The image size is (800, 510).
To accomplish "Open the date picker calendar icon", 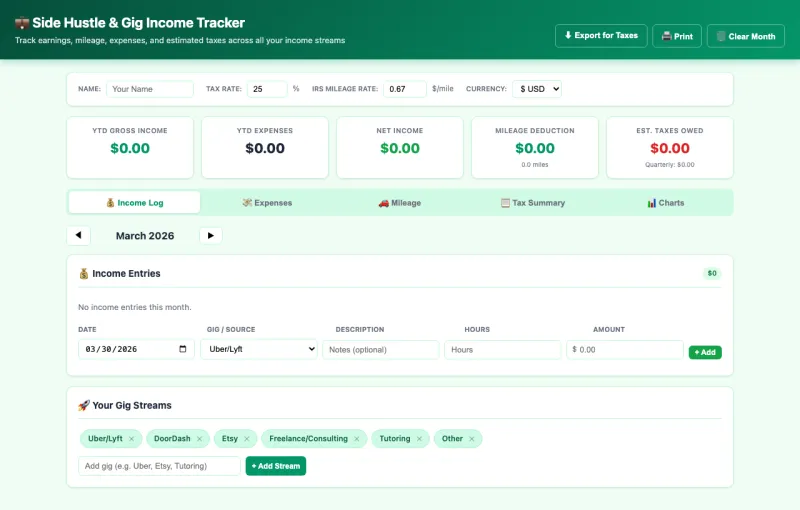I will 183,349.
